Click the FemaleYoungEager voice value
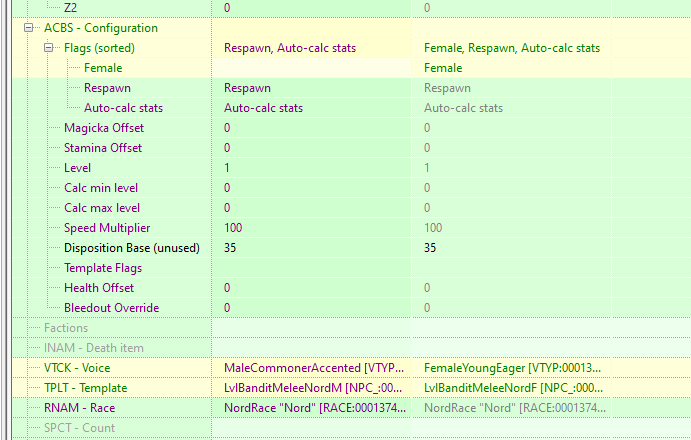691x440 pixels. point(512,368)
